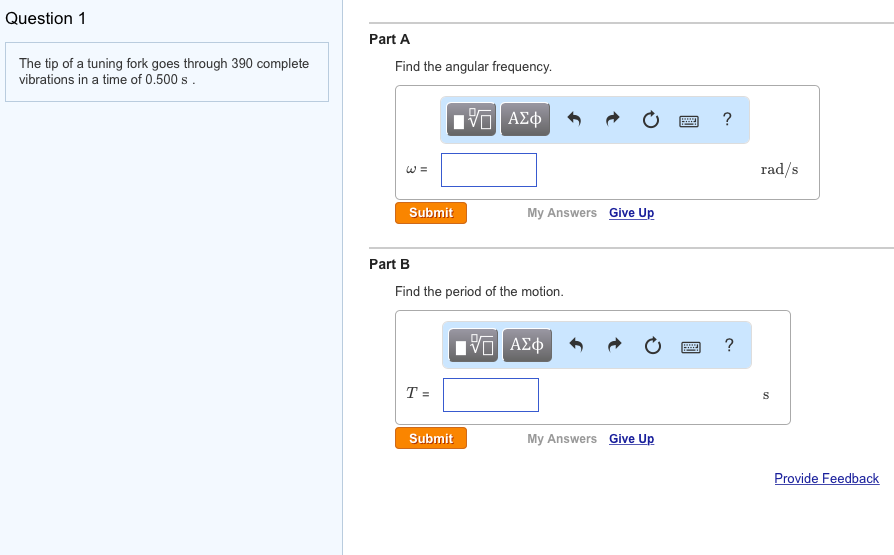Image resolution: width=894 pixels, height=555 pixels.
Task: Show keyboard shortcuts in Part A
Action: coord(689,121)
